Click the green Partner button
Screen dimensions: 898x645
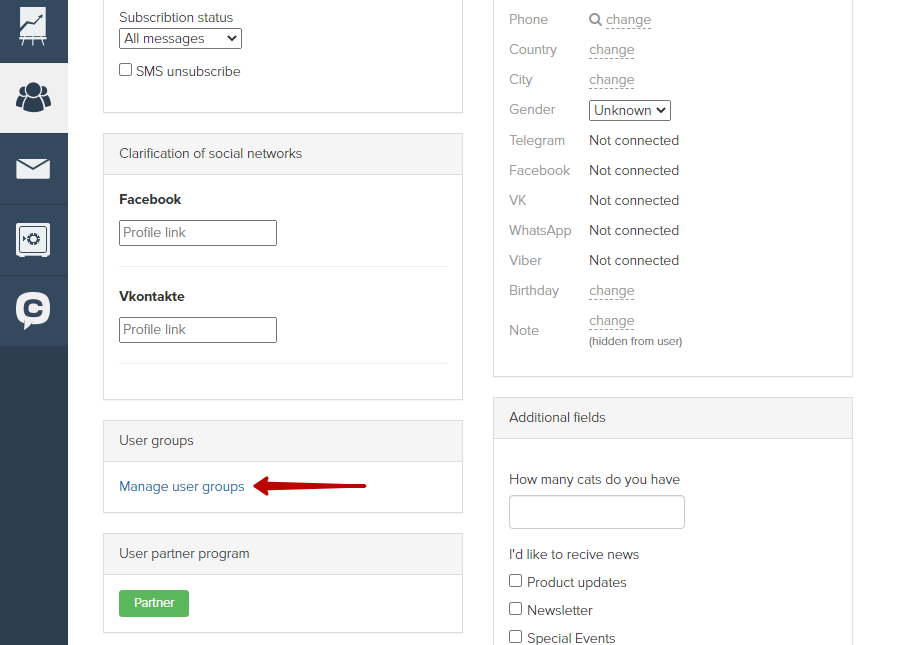pos(153,603)
